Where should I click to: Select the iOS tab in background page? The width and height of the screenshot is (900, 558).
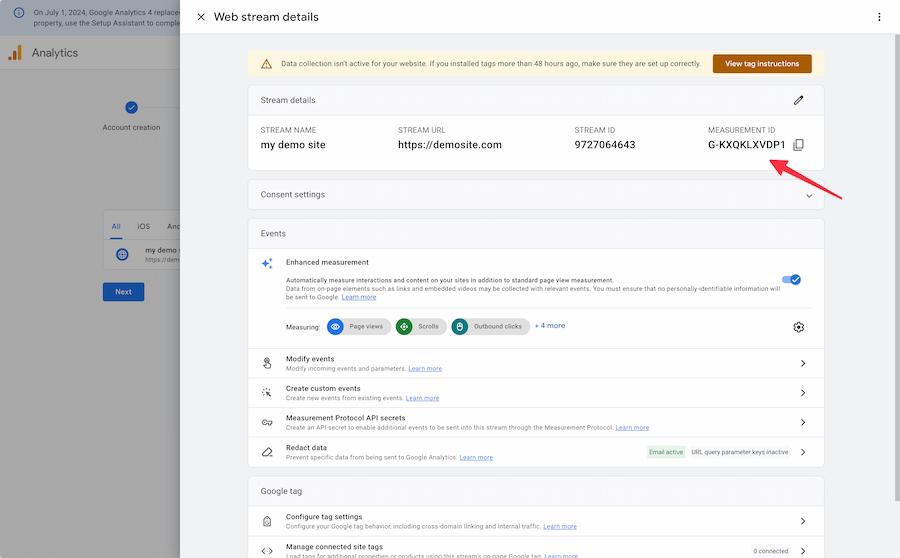point(143,227)
